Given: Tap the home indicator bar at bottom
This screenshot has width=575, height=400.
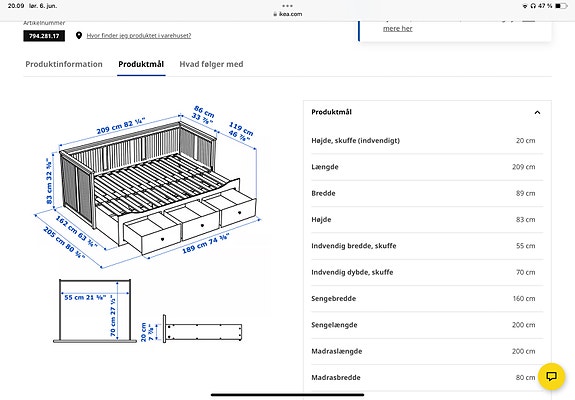Looking at the screenshot, I should (288, 395).
